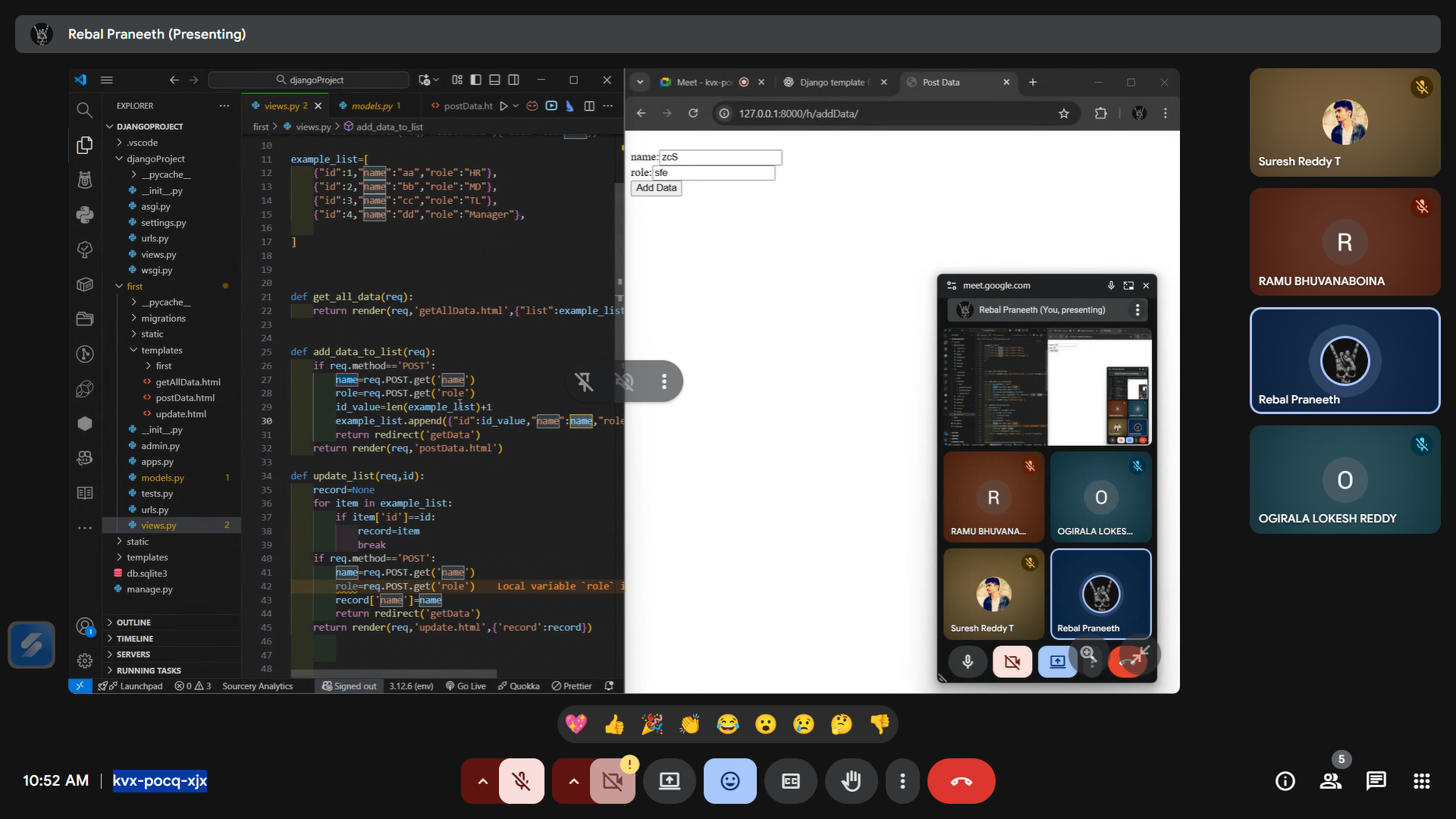Click the raise hand icon
The width and height of the screenshot is (1456, 819).
pyautogui.click(x=851, y=781)
